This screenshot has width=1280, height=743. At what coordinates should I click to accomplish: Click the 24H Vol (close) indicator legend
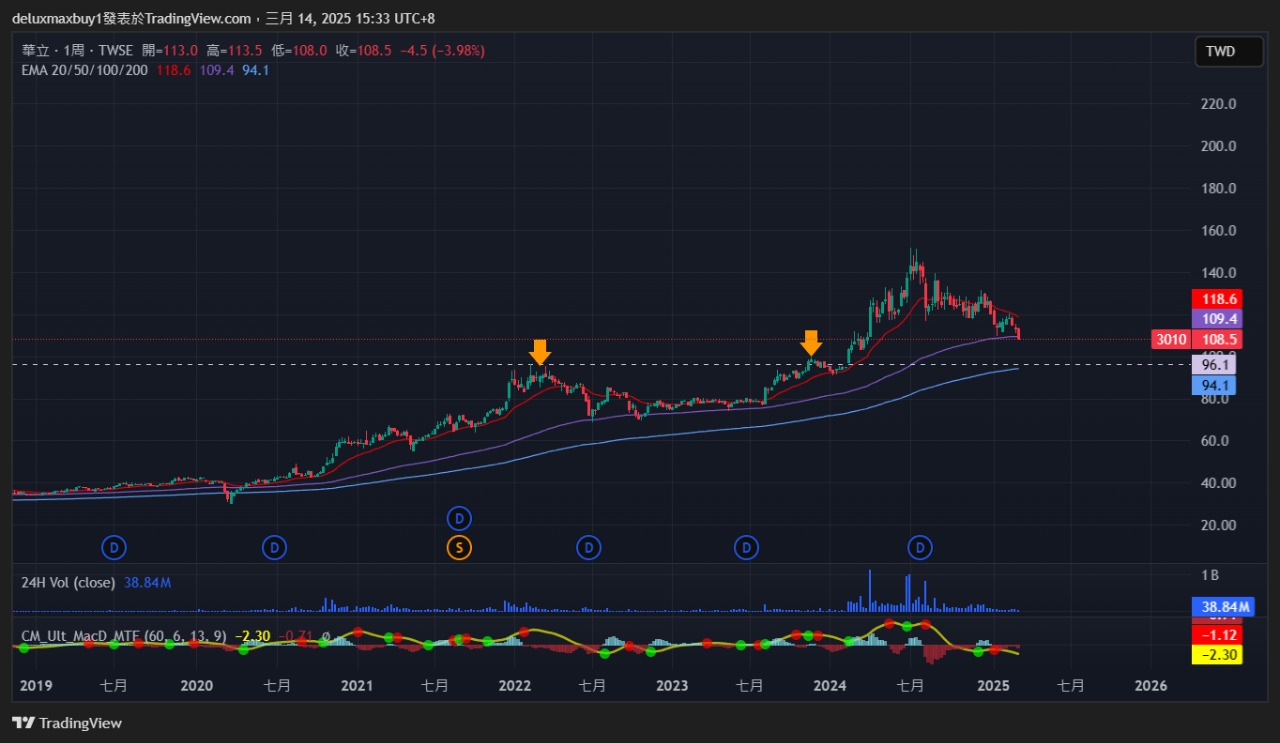pyautogui.click(x=68, y=582)
